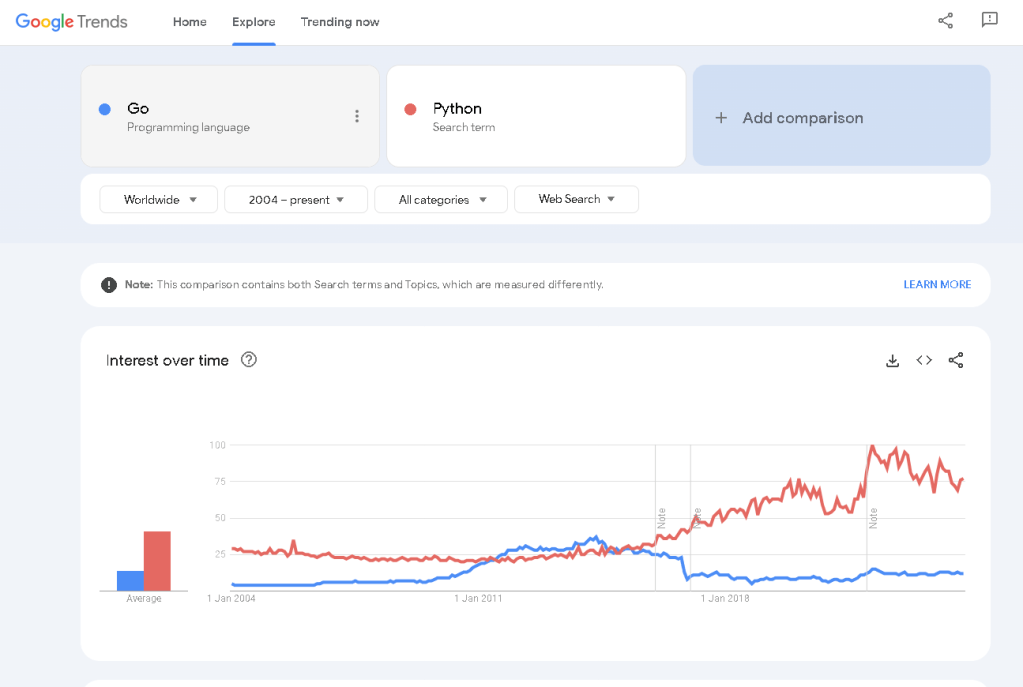Open the send feedback icon in header
The width and height of the screenshot is (1023, 687).
pyautogui.click(x=990, y=20)
